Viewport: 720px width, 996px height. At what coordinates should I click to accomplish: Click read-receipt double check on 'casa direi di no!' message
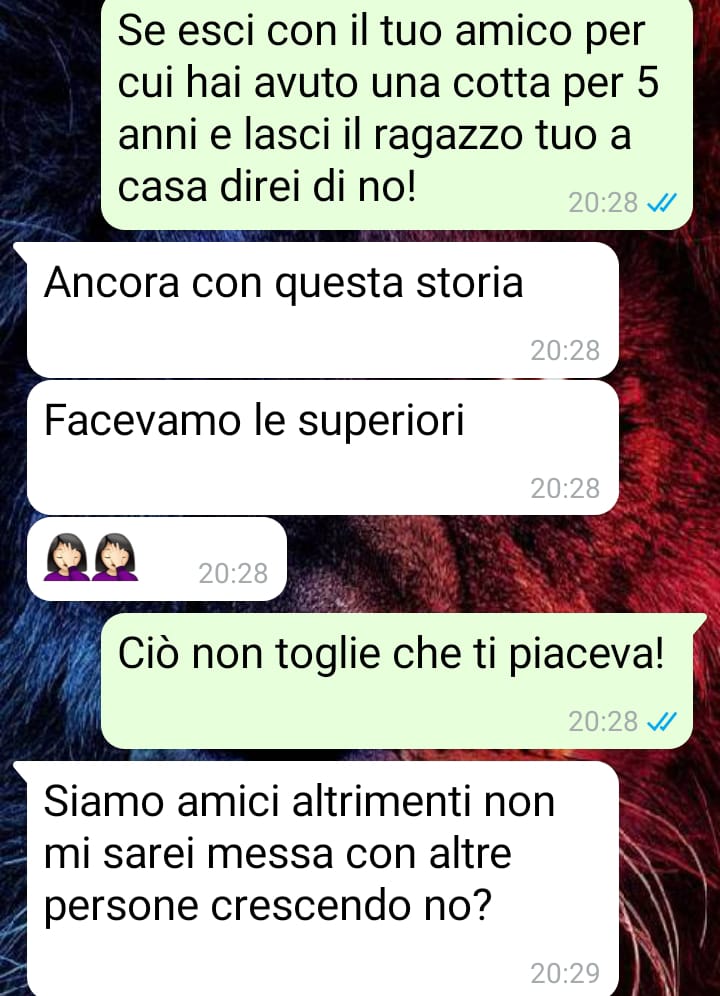662,203
